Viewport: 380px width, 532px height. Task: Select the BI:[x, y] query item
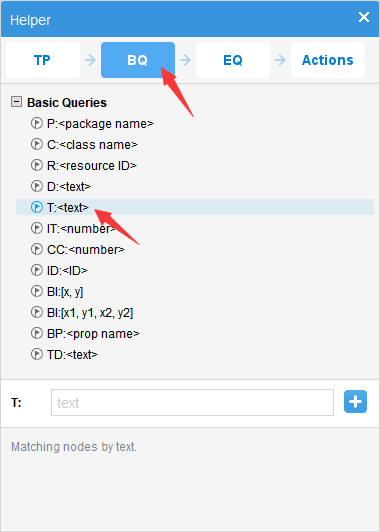[65, 292]
